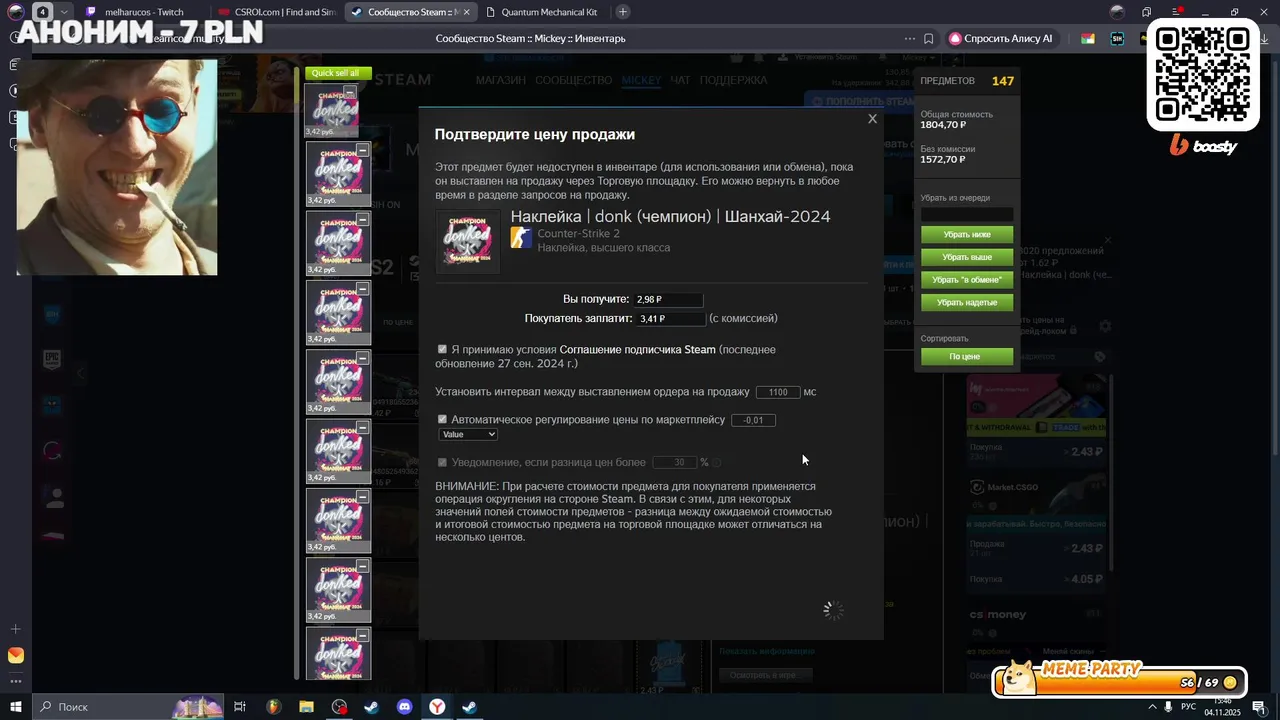
Task: Open 'СООБЩЕСТВО' in Steam navigation
Action: click(574, 80)
